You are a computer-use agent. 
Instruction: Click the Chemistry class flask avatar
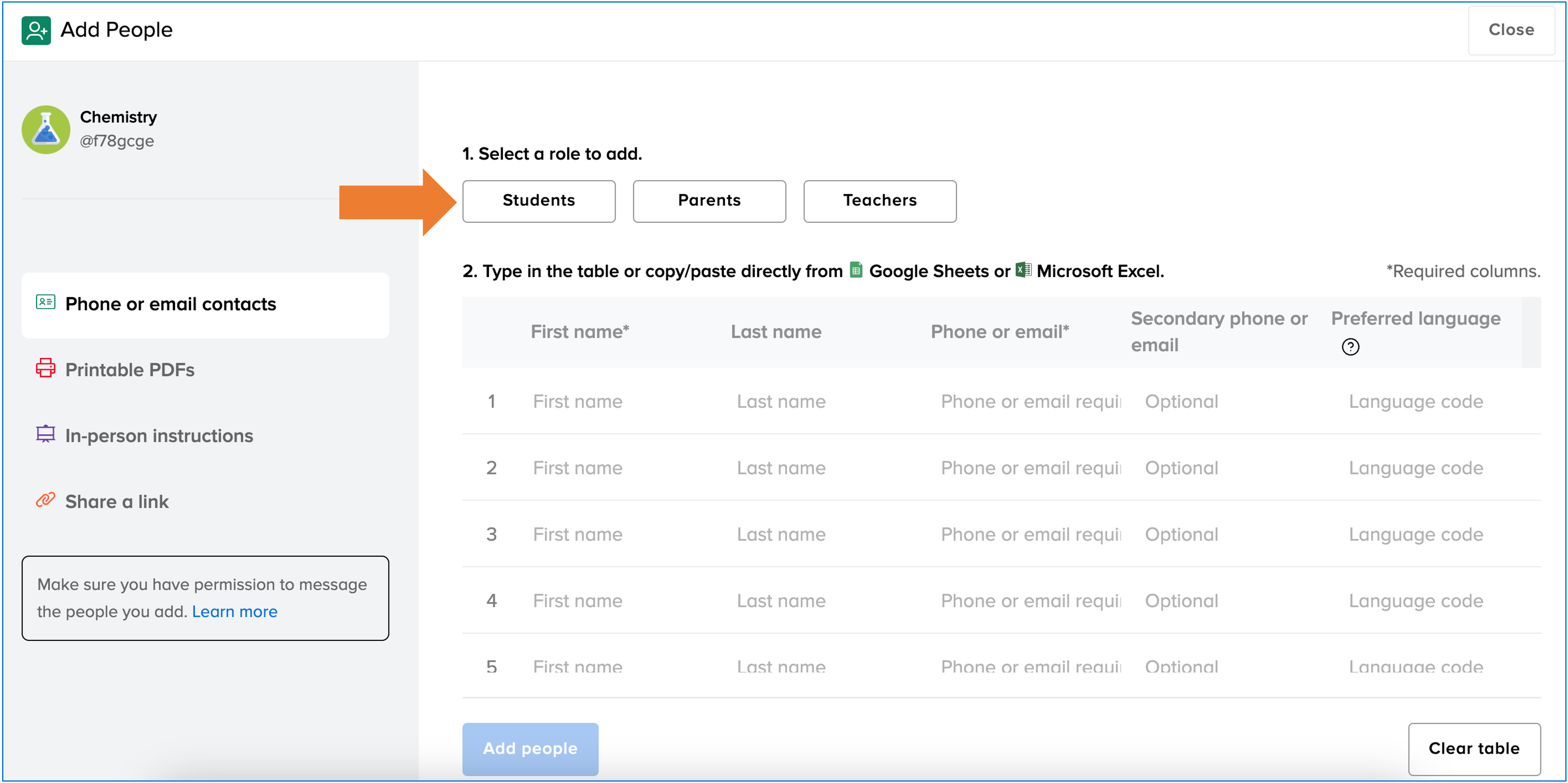click(46, 129)
